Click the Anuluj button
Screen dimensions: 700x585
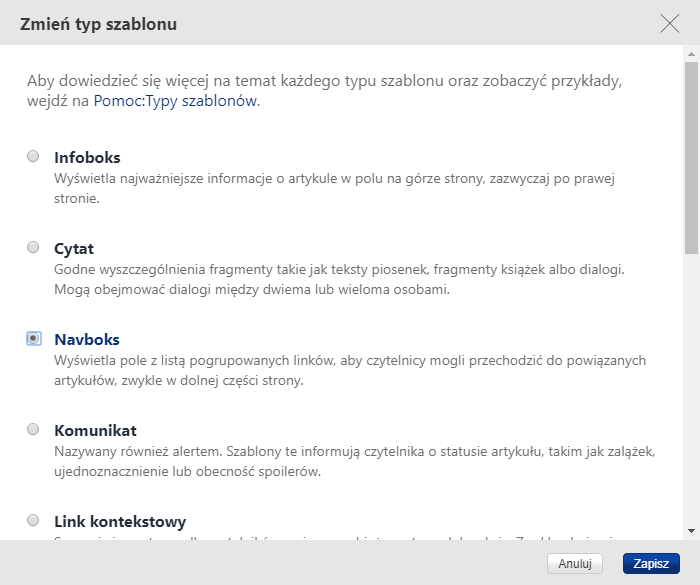[575, 564]
